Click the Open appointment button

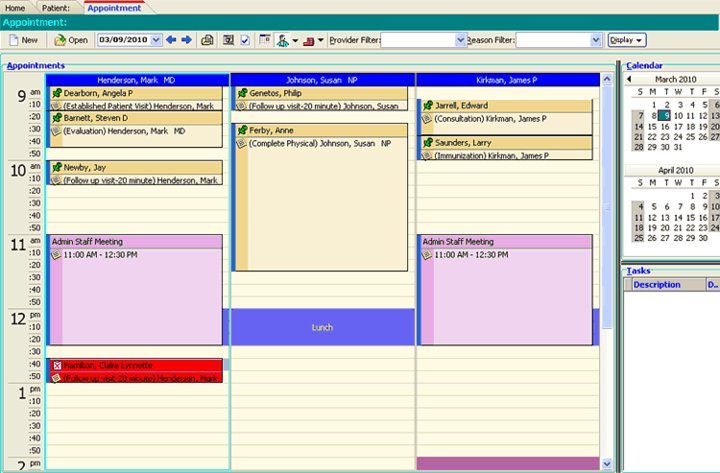pos(70,40)
